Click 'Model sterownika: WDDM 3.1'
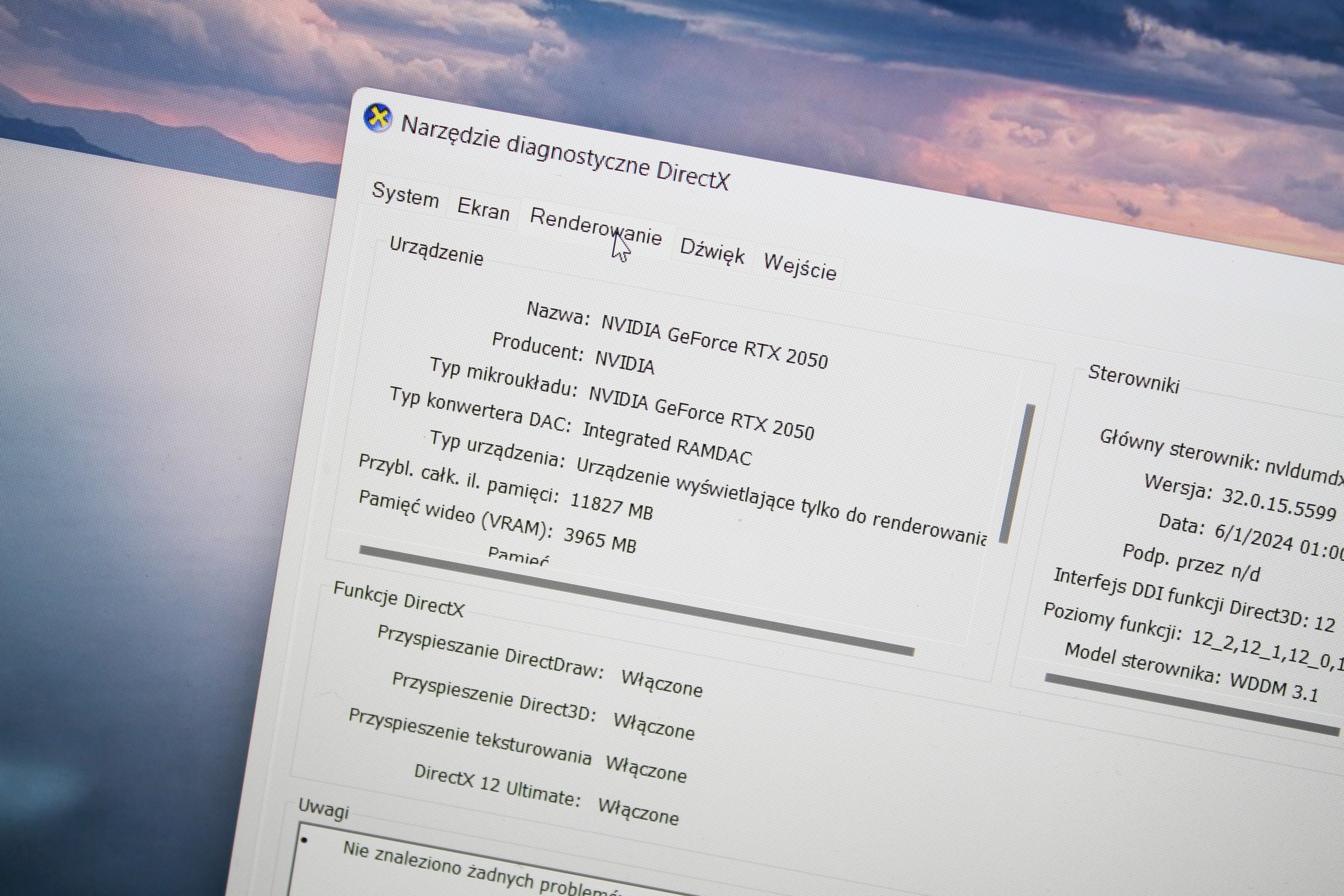This screenshot has width=1344, height=896. pyautogui.click(x=1192, y=673)
